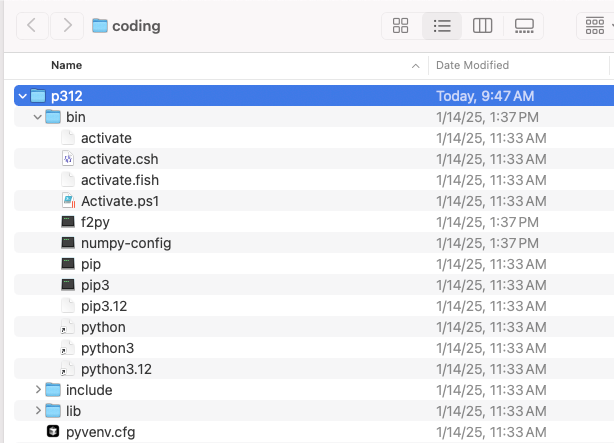Select the python file name
Image resolution: width=614 pixels, height=443 pixels.
tap(103, 327)
